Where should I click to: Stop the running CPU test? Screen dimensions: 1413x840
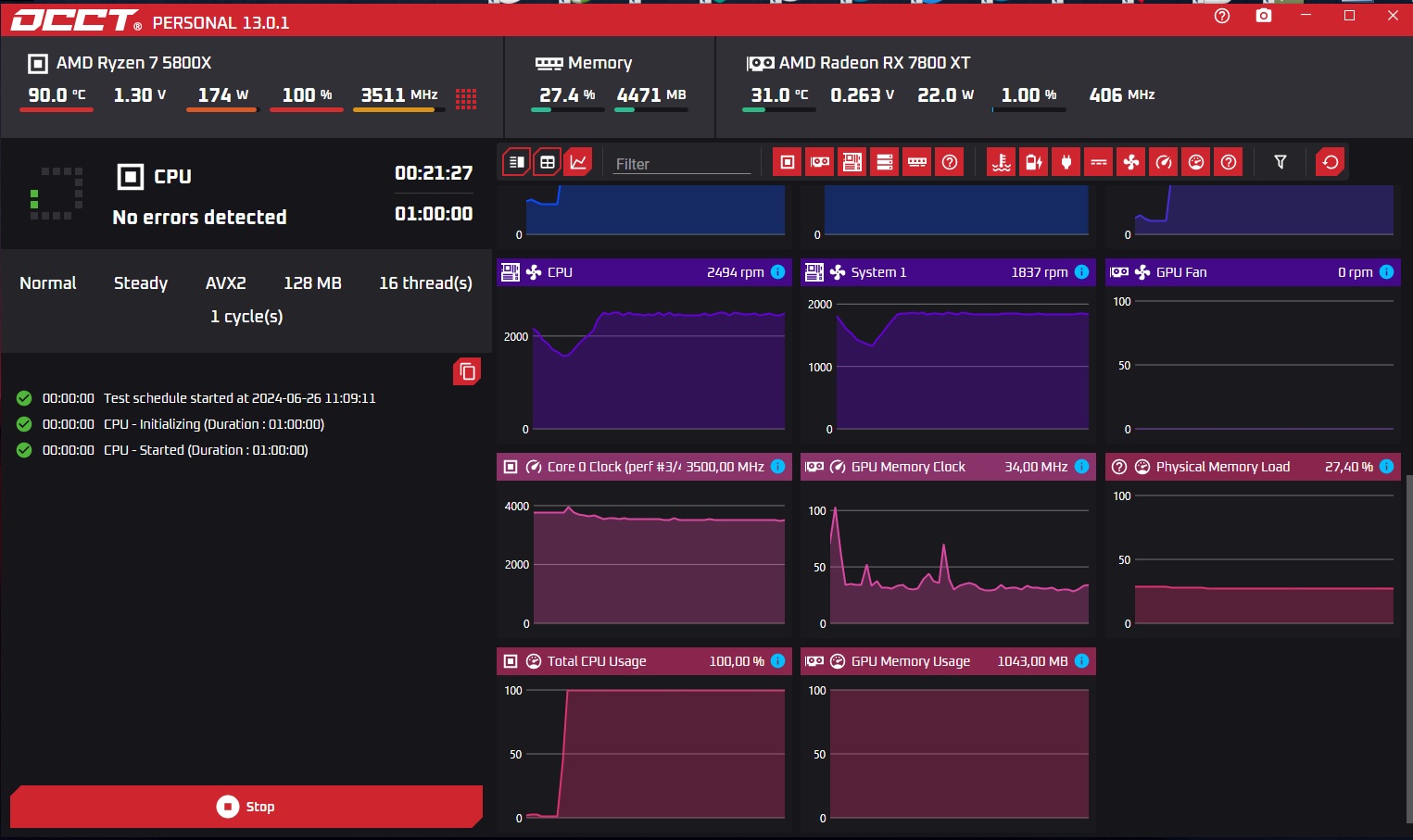coord(246,807)
